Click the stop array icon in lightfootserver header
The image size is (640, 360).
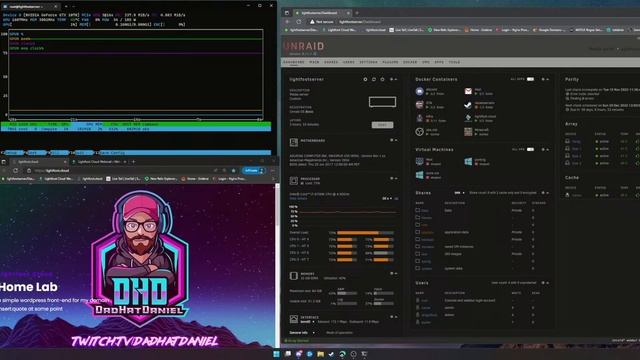pyautogui.click(x=365, y=79)
